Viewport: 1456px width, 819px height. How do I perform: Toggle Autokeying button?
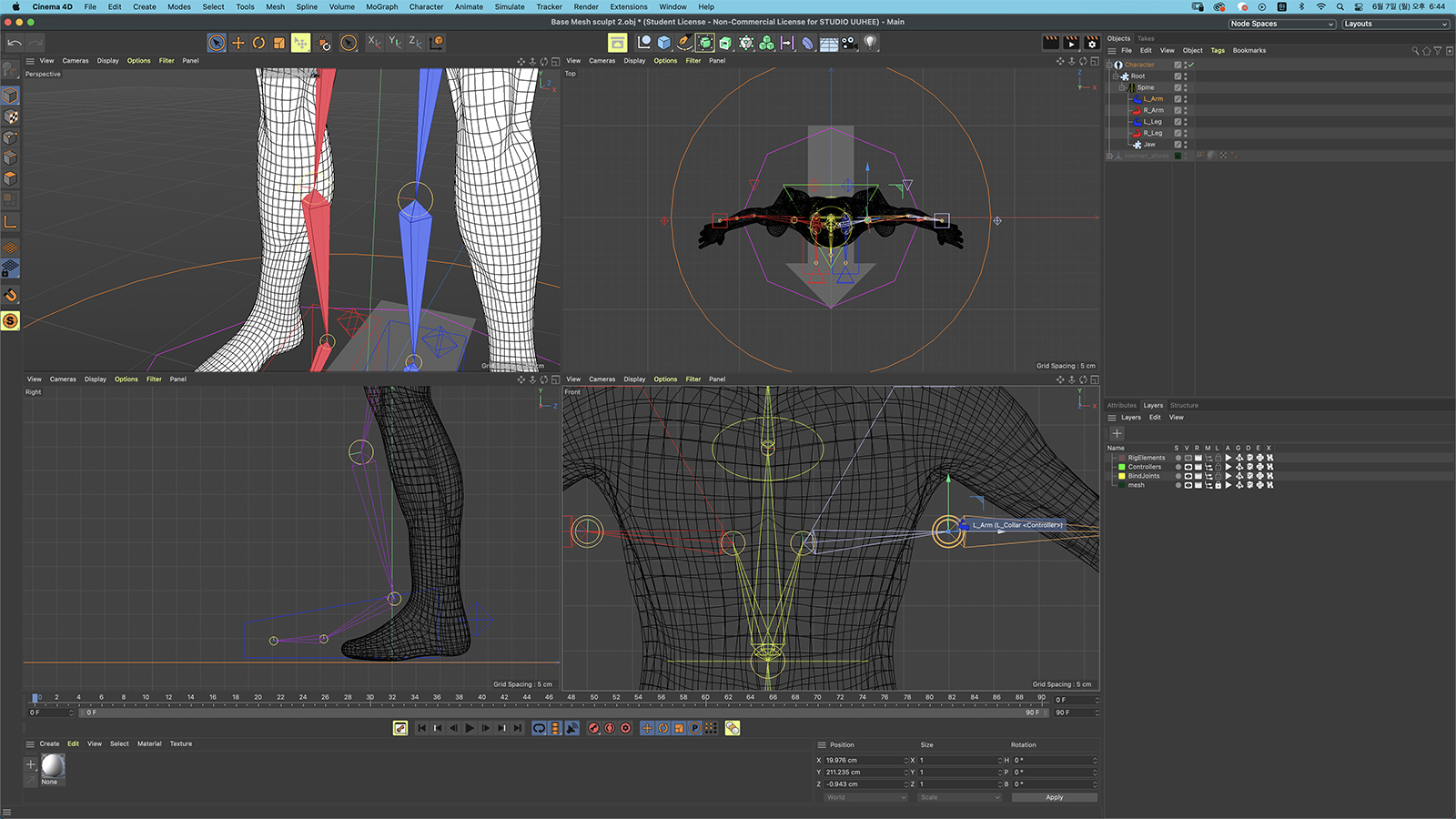click(610, 728)
